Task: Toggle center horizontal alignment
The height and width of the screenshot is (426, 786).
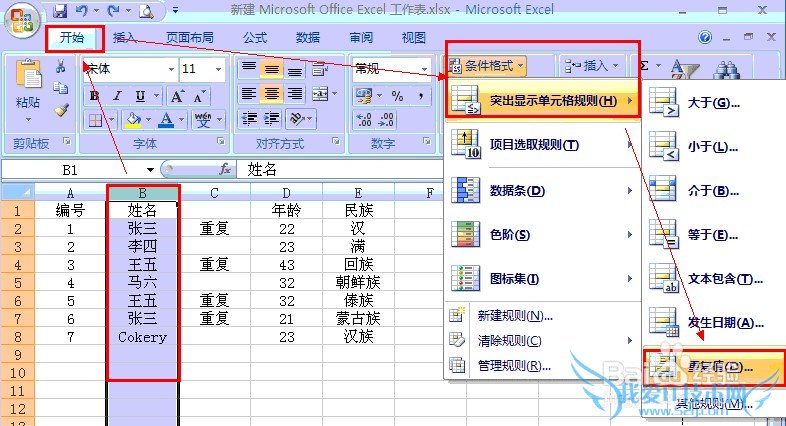Action: pos(272,93)
